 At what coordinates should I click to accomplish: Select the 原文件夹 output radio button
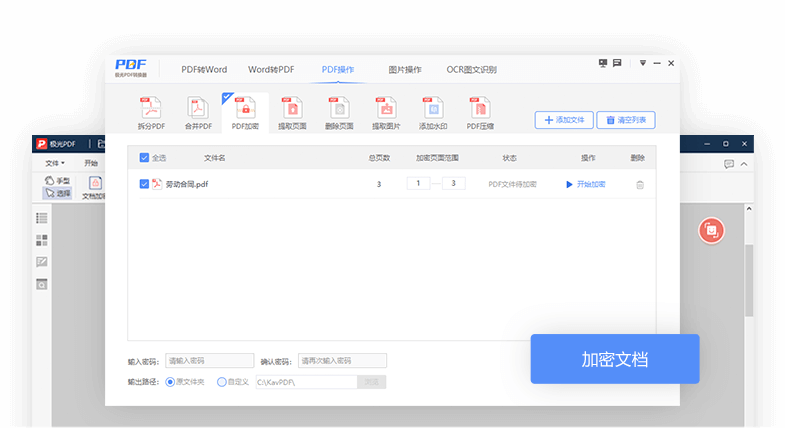point(171,381)
